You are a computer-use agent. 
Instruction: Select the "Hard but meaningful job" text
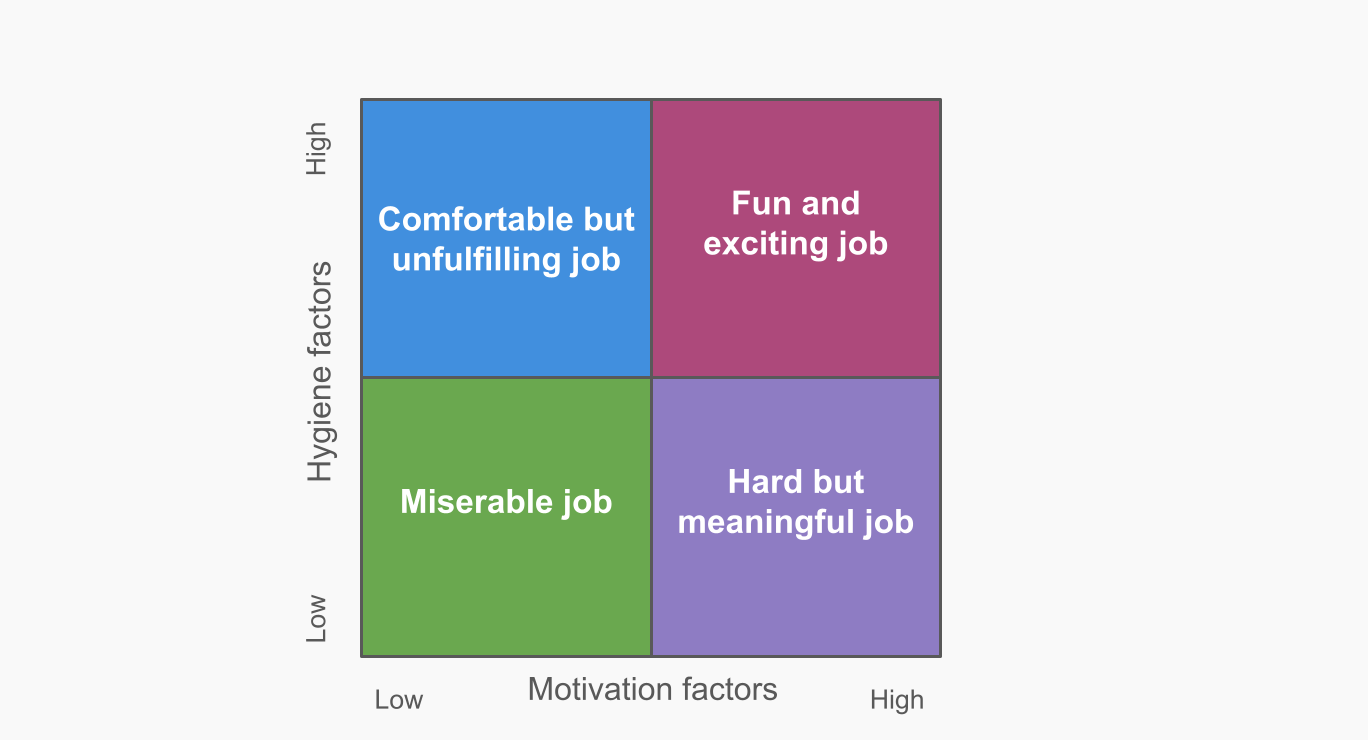click(795, 502)
